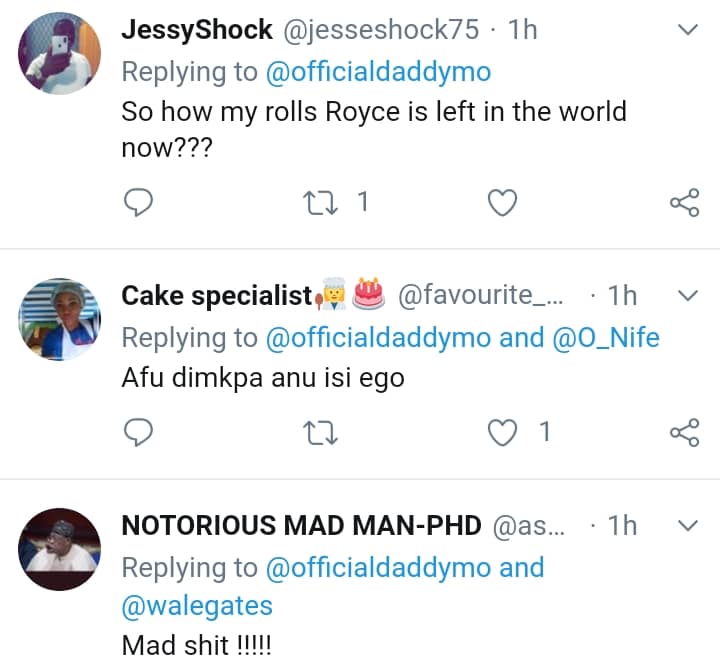Viewport: 720px width, 670px height.
Task: Retweet JessyShock's tweet
Action: tap(320, 203)
